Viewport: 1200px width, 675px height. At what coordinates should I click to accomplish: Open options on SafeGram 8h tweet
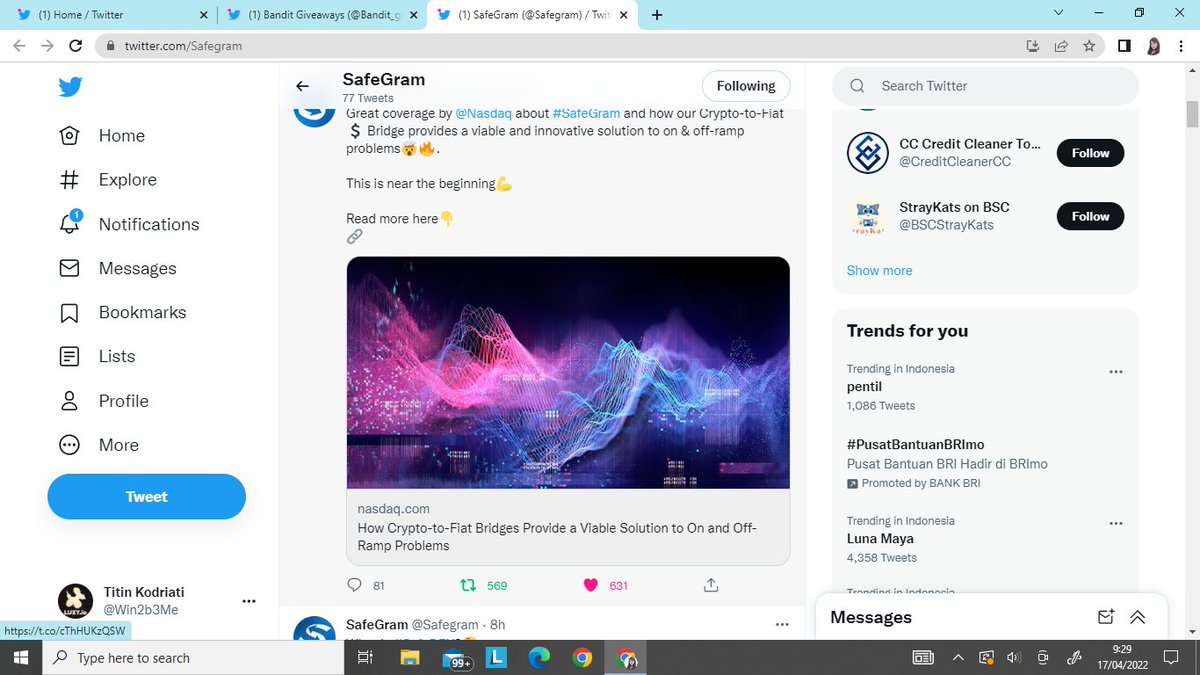pyautogui.click(x=782, y=625)
